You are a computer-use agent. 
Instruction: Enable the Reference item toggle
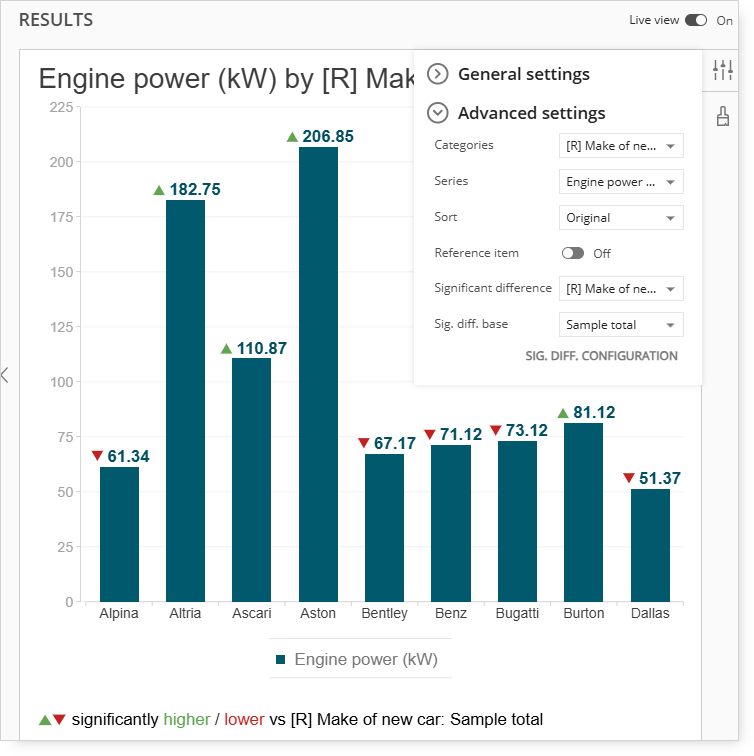pyautogui.click(x=573, y=253)
